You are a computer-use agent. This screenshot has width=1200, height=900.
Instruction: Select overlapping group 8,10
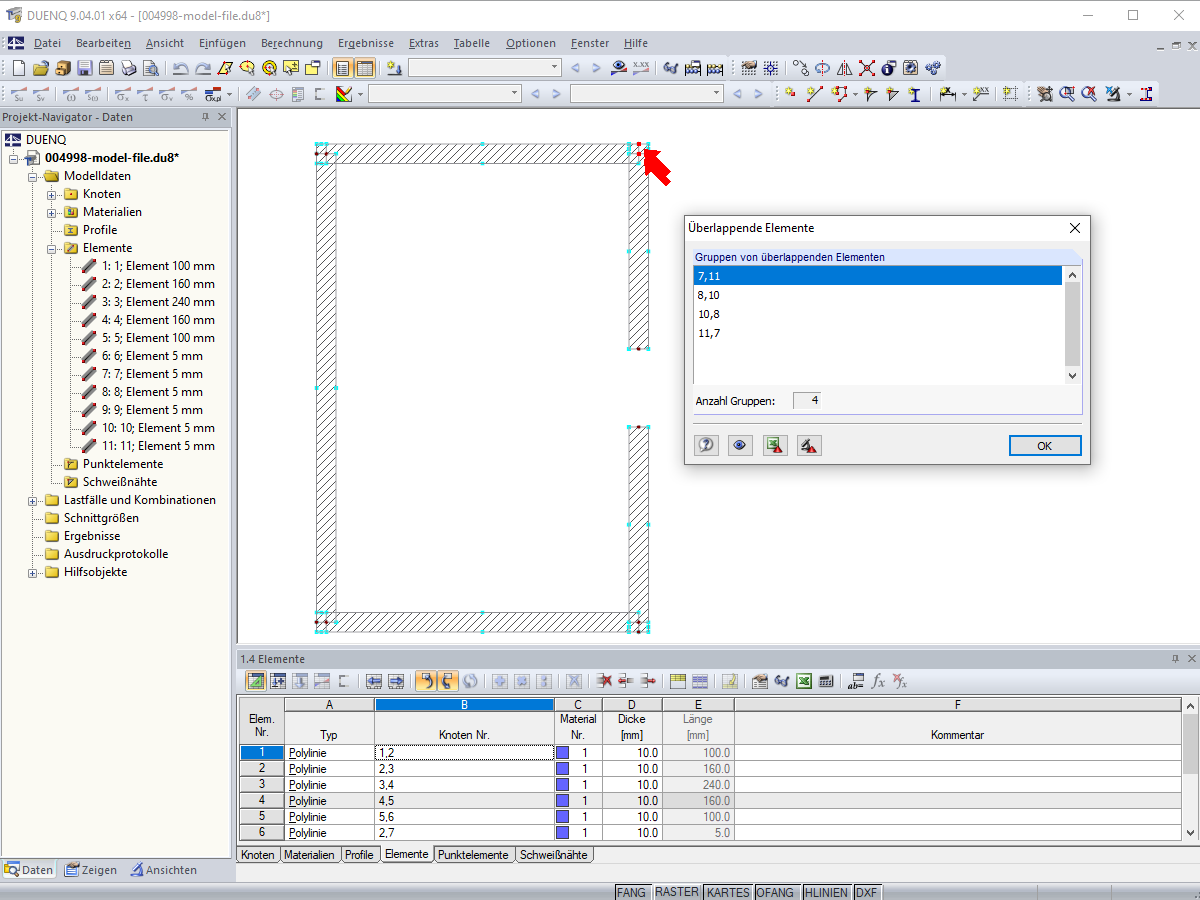click(x=877, y=295)
